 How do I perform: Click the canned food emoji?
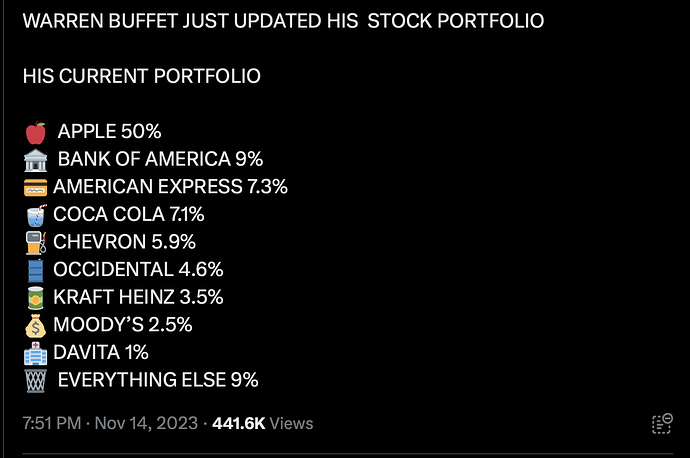36,298
